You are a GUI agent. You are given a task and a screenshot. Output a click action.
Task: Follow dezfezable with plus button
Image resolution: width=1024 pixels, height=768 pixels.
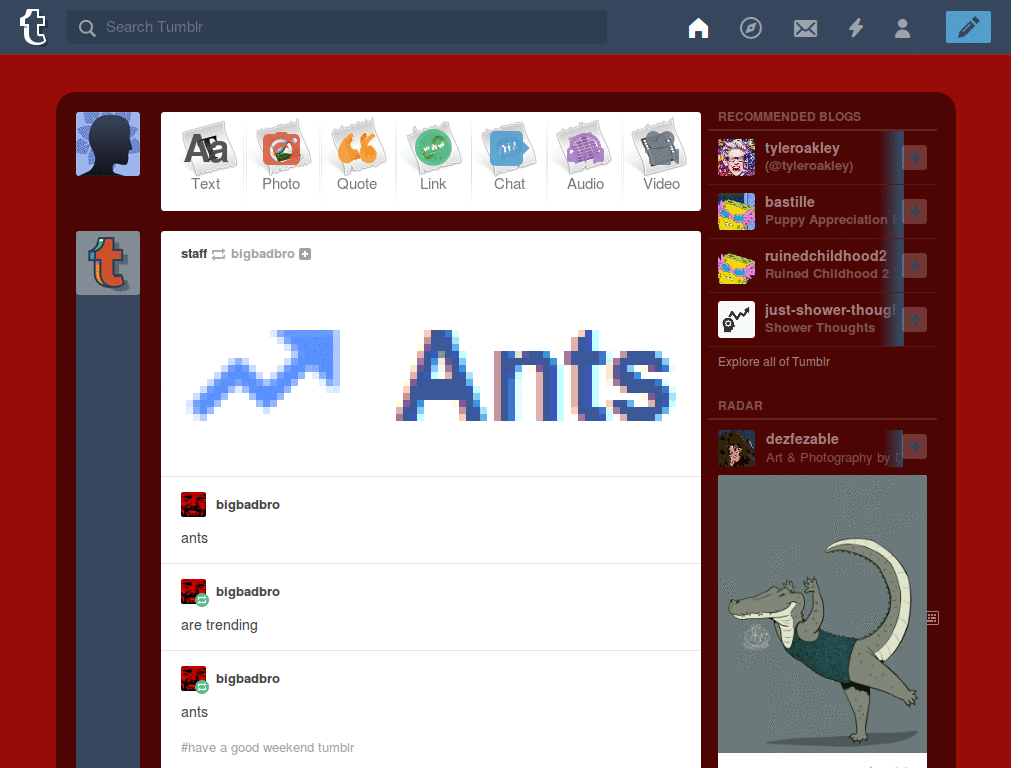tap(914, 447)
